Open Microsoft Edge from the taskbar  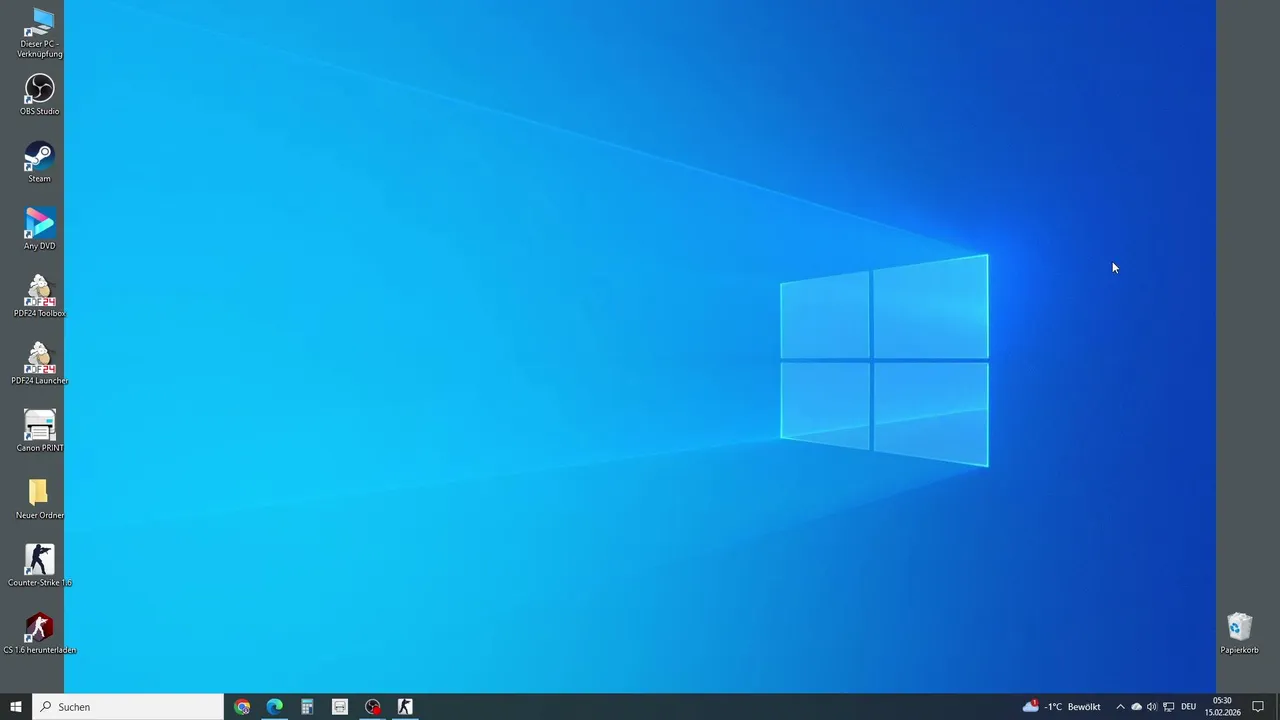pos(274,707)
